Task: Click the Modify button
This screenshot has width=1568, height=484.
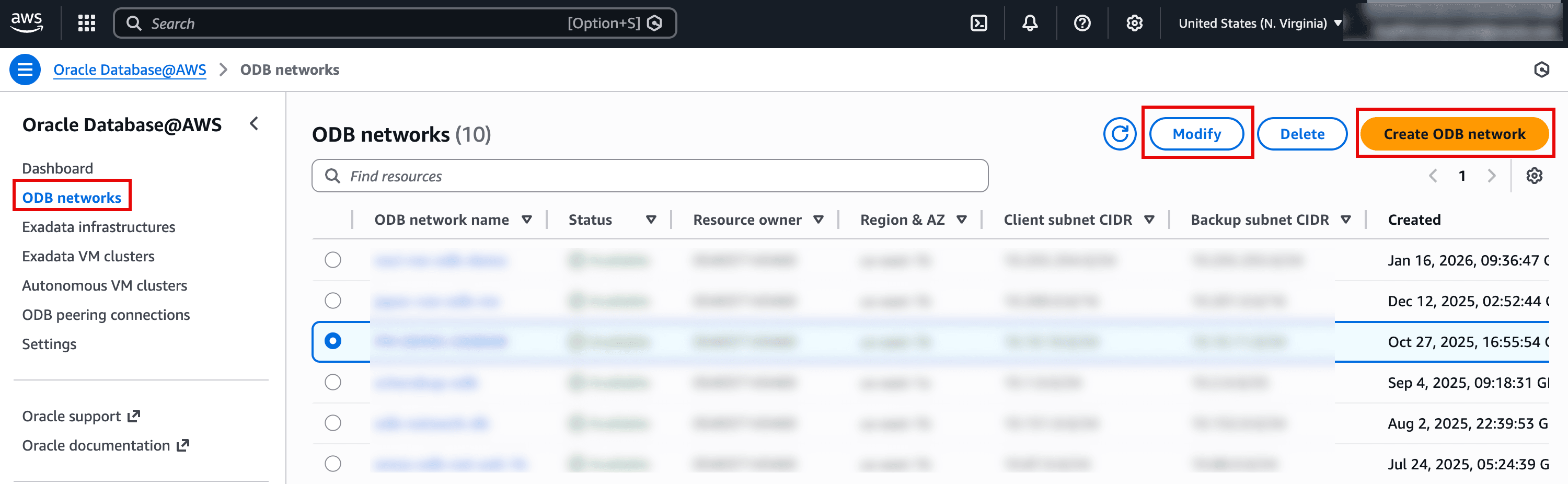Action: (1197, 133)
